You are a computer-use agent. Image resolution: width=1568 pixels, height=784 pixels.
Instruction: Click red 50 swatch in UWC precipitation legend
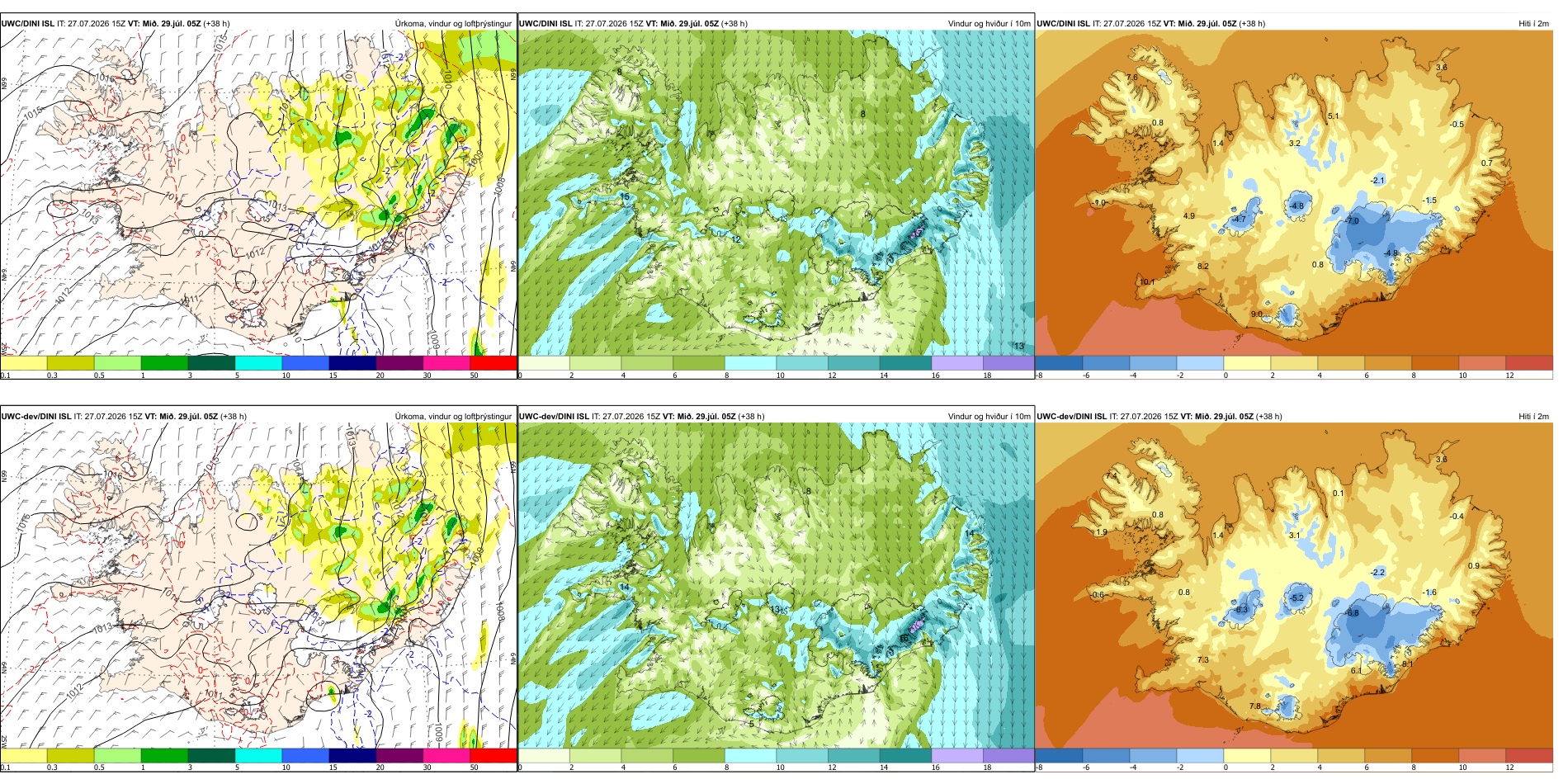point(494,362)
